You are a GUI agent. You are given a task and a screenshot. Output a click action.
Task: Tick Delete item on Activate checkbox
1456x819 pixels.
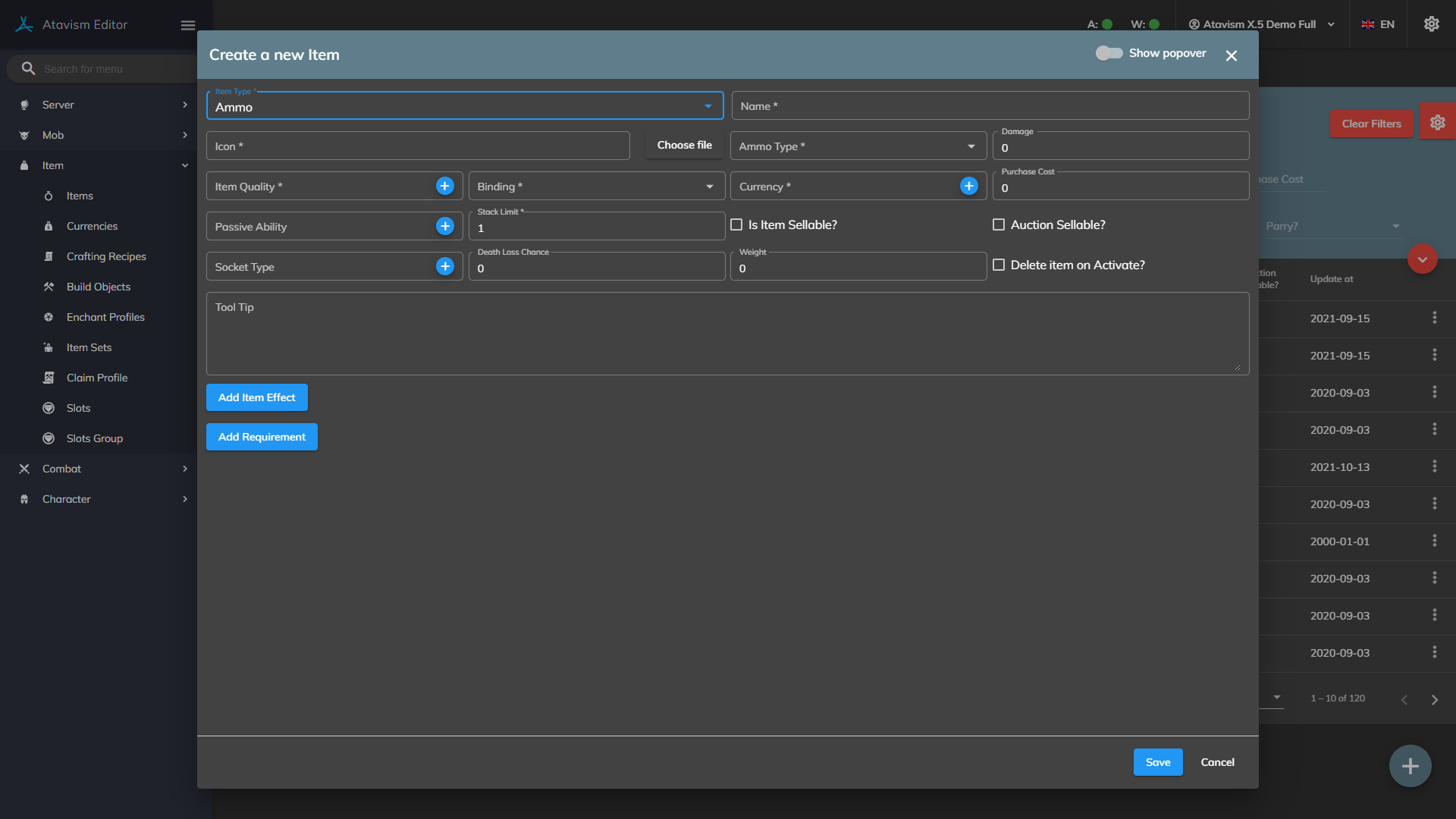point(999,265)
